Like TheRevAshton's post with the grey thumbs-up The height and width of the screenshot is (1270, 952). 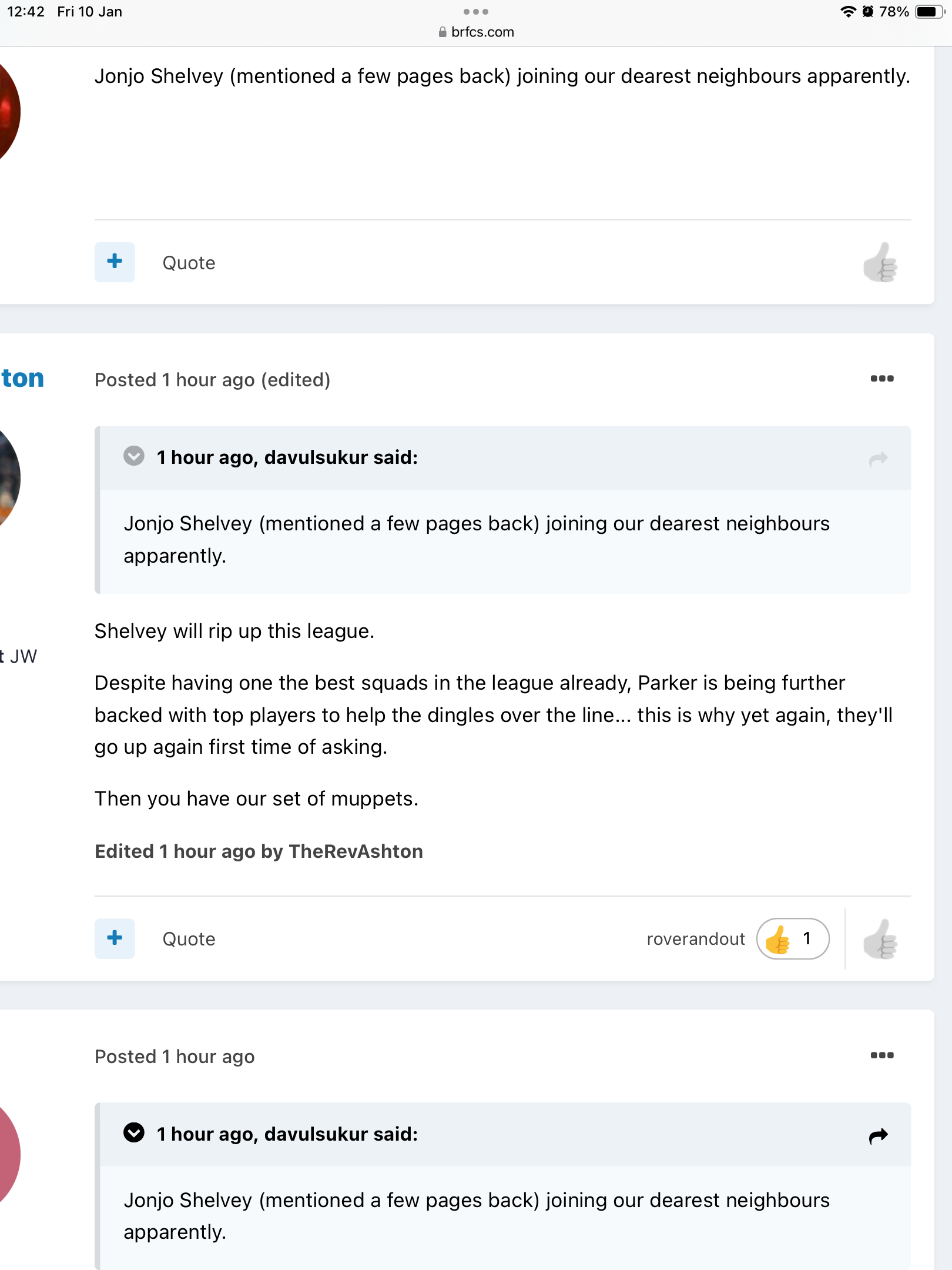pyautogui.click(x=880, y=939)
